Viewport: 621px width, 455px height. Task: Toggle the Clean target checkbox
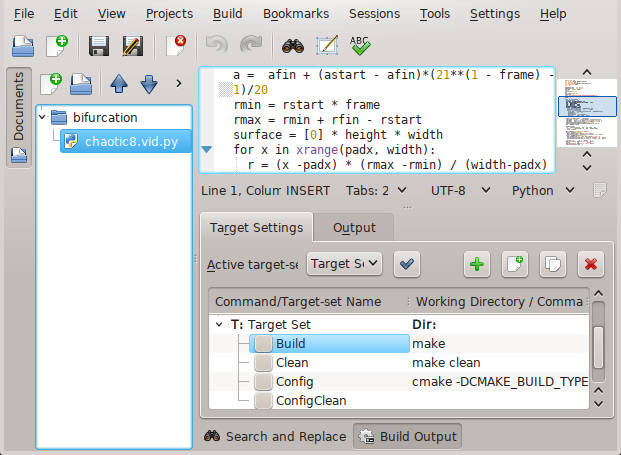262,362
